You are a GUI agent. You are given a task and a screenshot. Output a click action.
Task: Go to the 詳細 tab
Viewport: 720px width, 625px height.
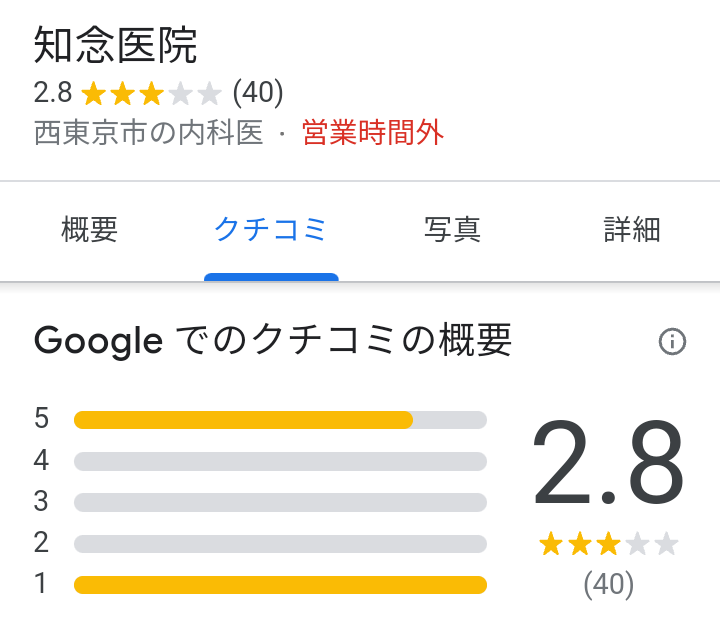pos(632,230)
